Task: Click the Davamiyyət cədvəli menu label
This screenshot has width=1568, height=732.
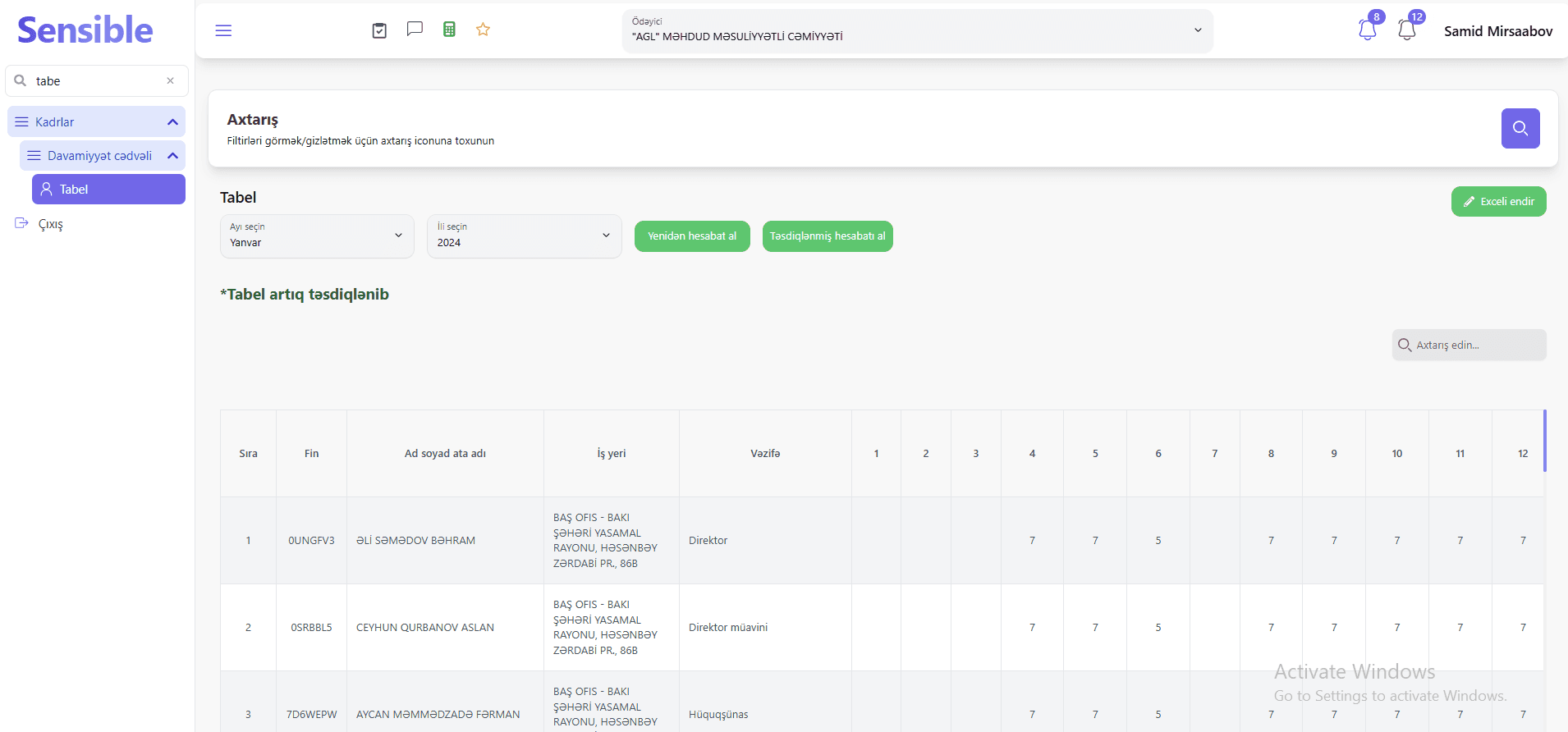Action: (x=99, y=156)
